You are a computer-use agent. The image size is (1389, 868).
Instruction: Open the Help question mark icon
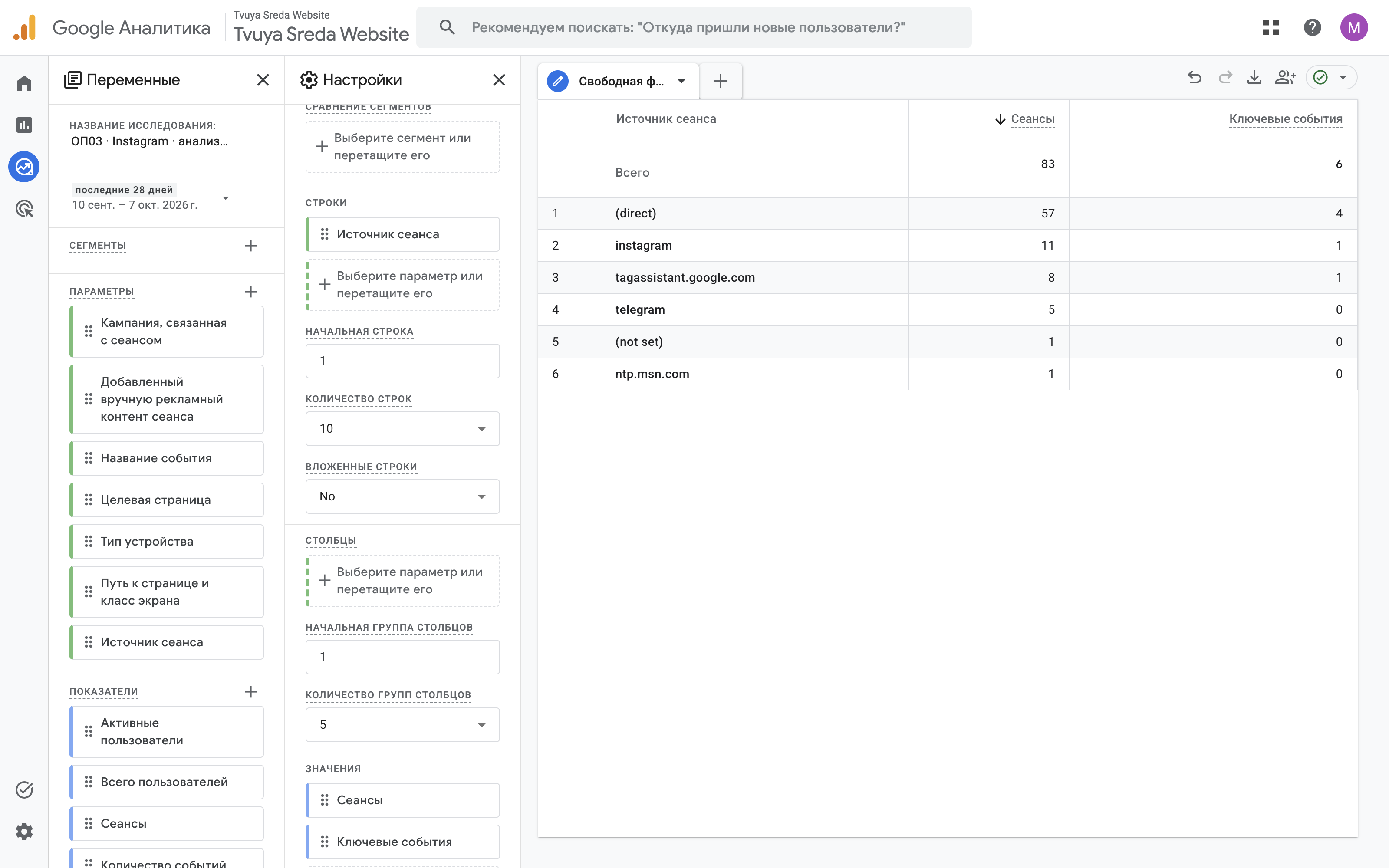coord(1312,27)
